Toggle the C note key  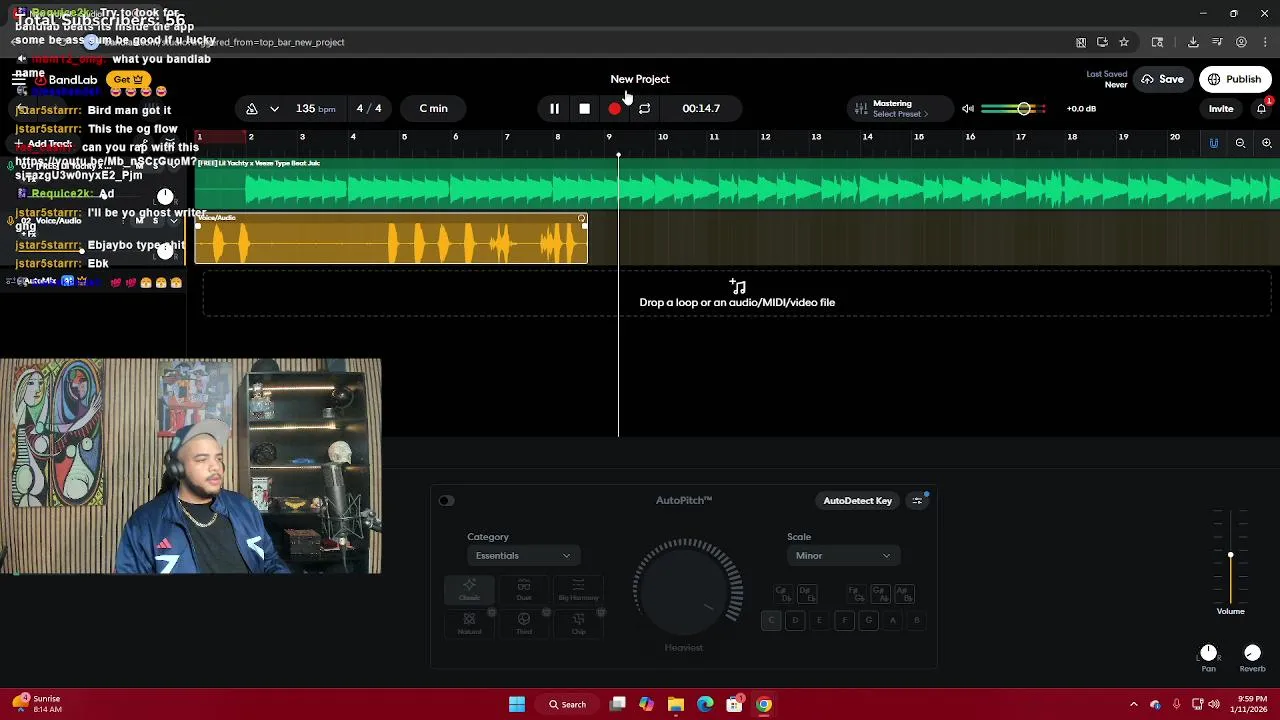pyautogui.click(x=771, y=621)
